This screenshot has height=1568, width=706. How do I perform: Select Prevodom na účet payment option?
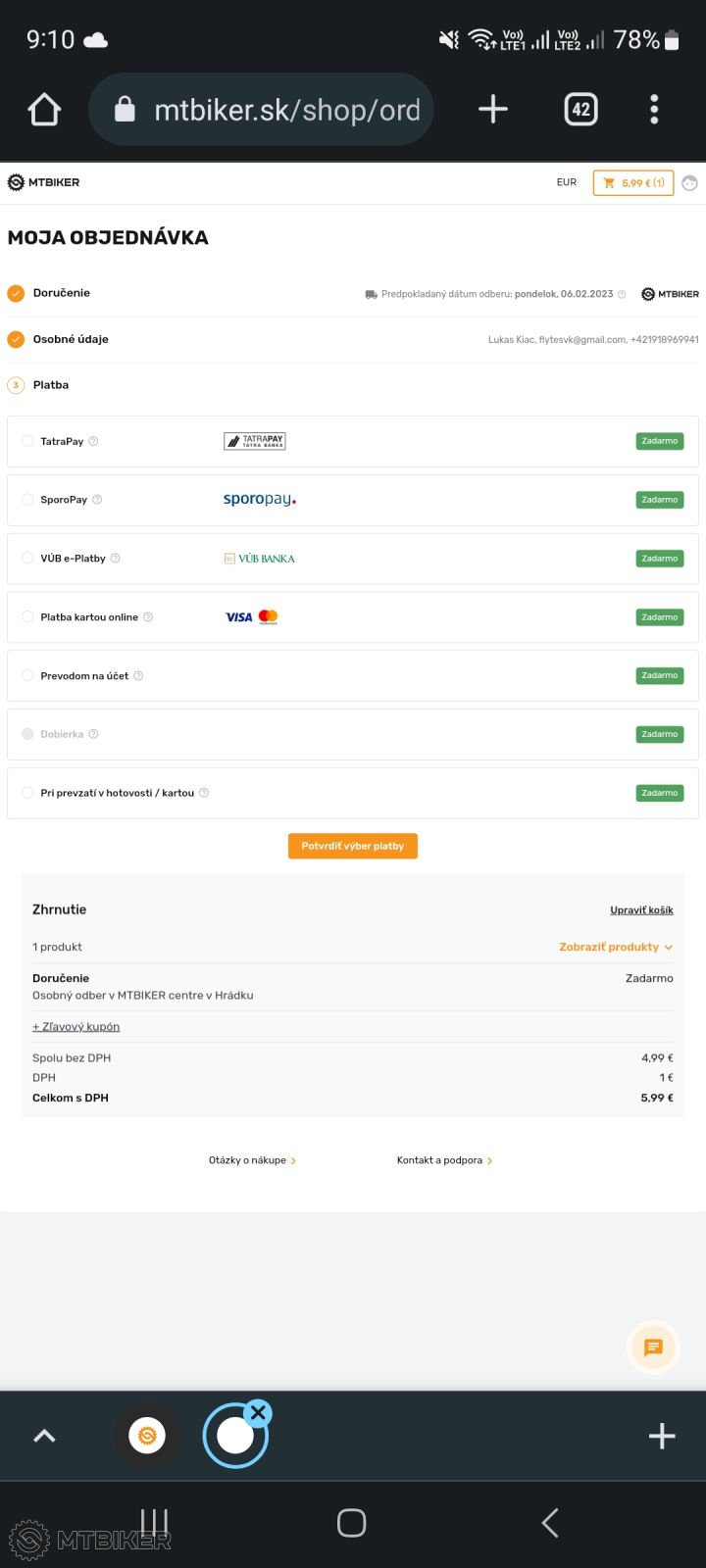click(x=27, y=675)
